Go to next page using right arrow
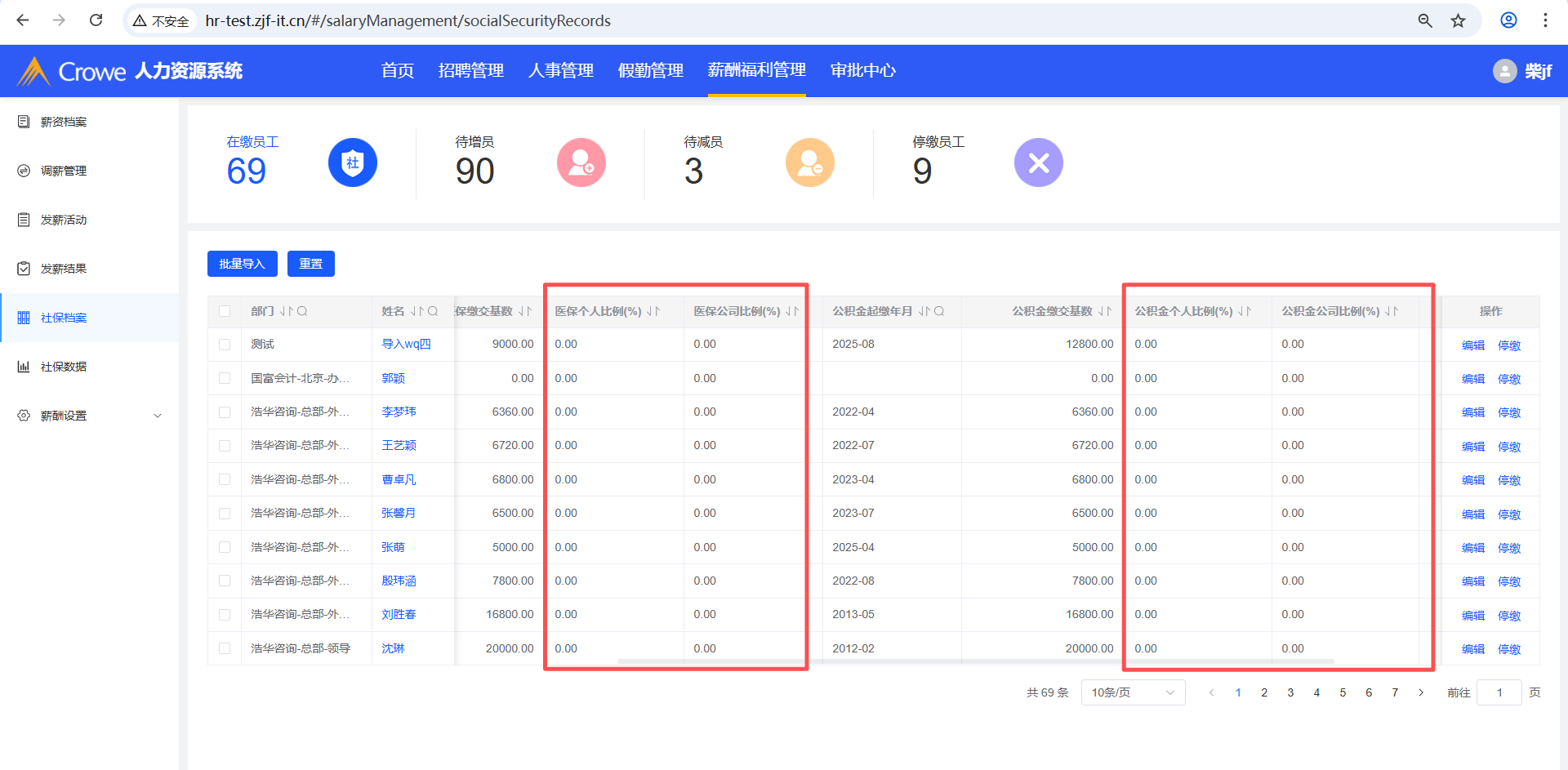 pyautogui.click(x=1421, y=692)
